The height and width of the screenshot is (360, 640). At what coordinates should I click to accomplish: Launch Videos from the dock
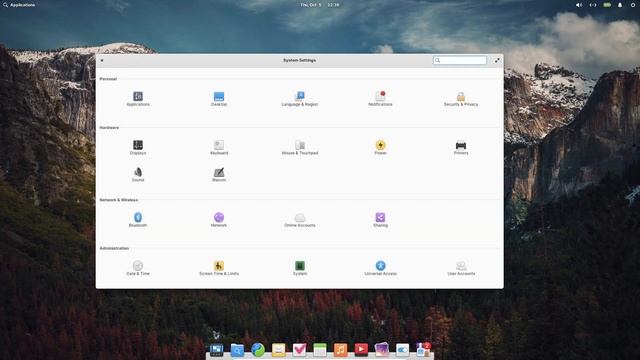[361, 350]
